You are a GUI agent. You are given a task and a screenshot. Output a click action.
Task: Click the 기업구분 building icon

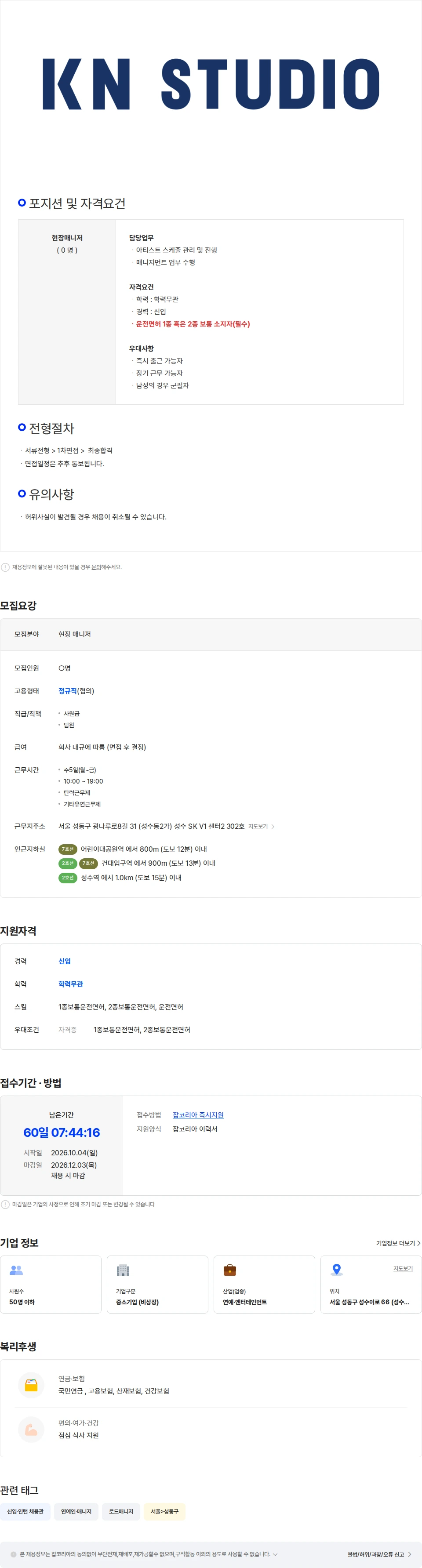pos(123,1270)
